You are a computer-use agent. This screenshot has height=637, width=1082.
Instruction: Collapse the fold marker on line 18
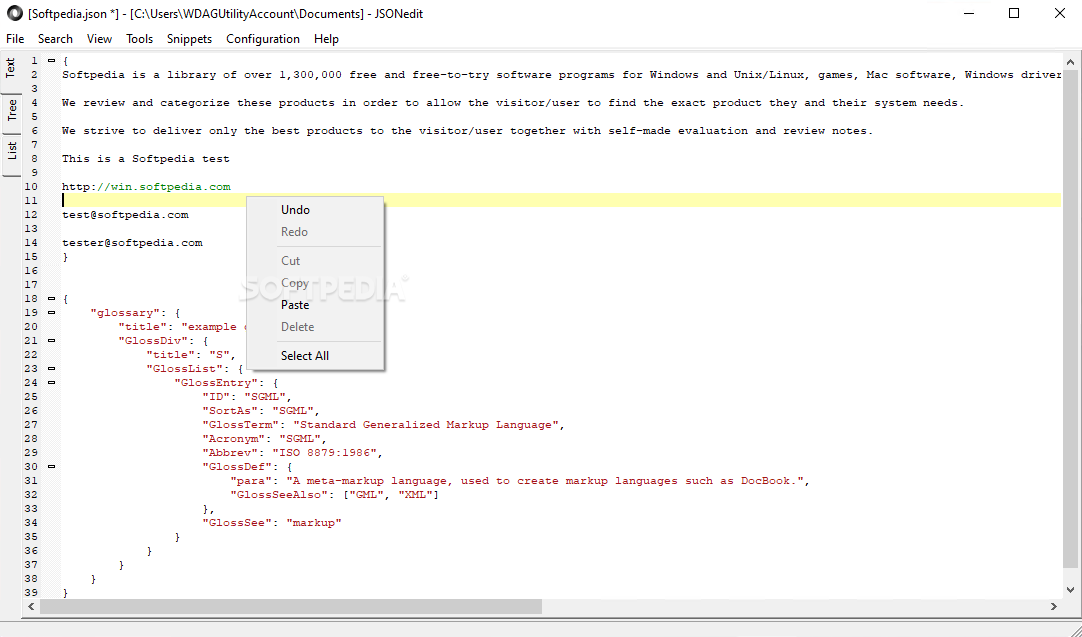coord(51,299)
